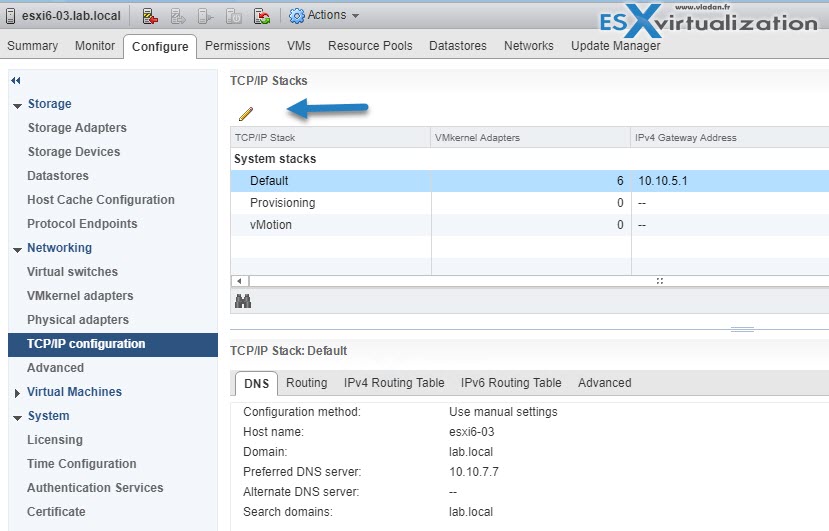Select the Default stack row
Screen dimensions: 829x531
(x=530, y=181)
